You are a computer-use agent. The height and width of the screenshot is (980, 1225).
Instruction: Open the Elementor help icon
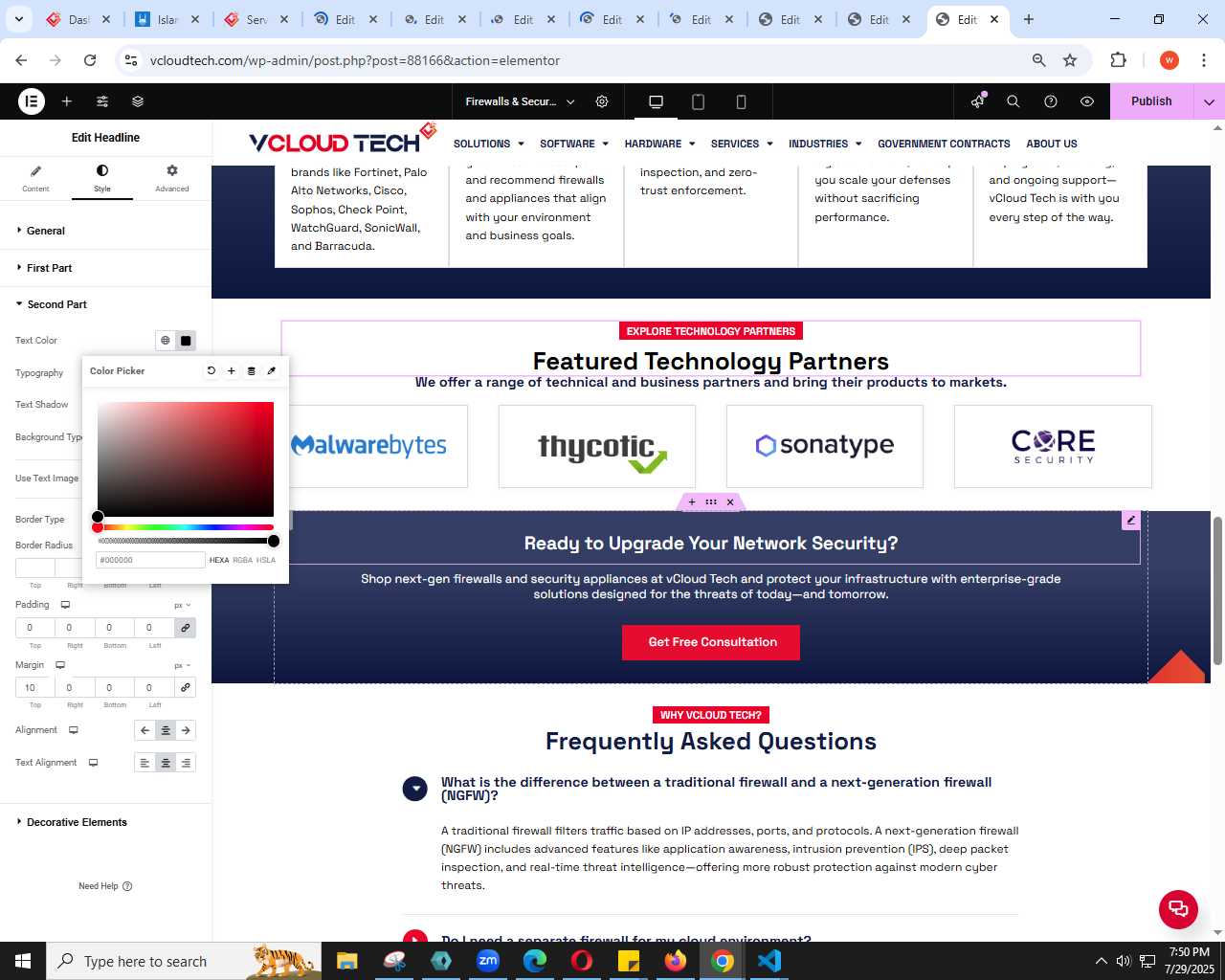1051,101
